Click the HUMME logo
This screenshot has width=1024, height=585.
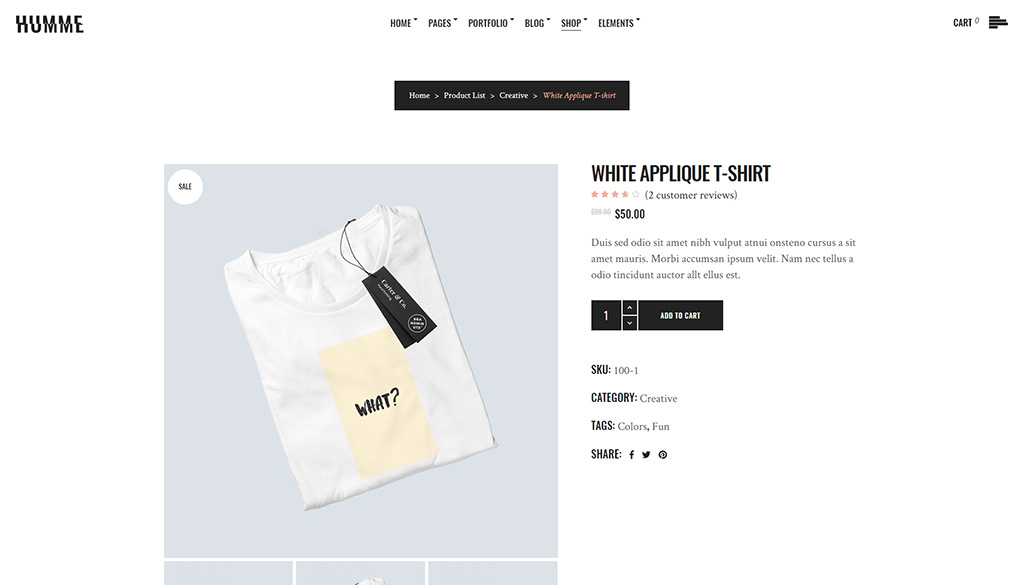click(x=50, y=24)
